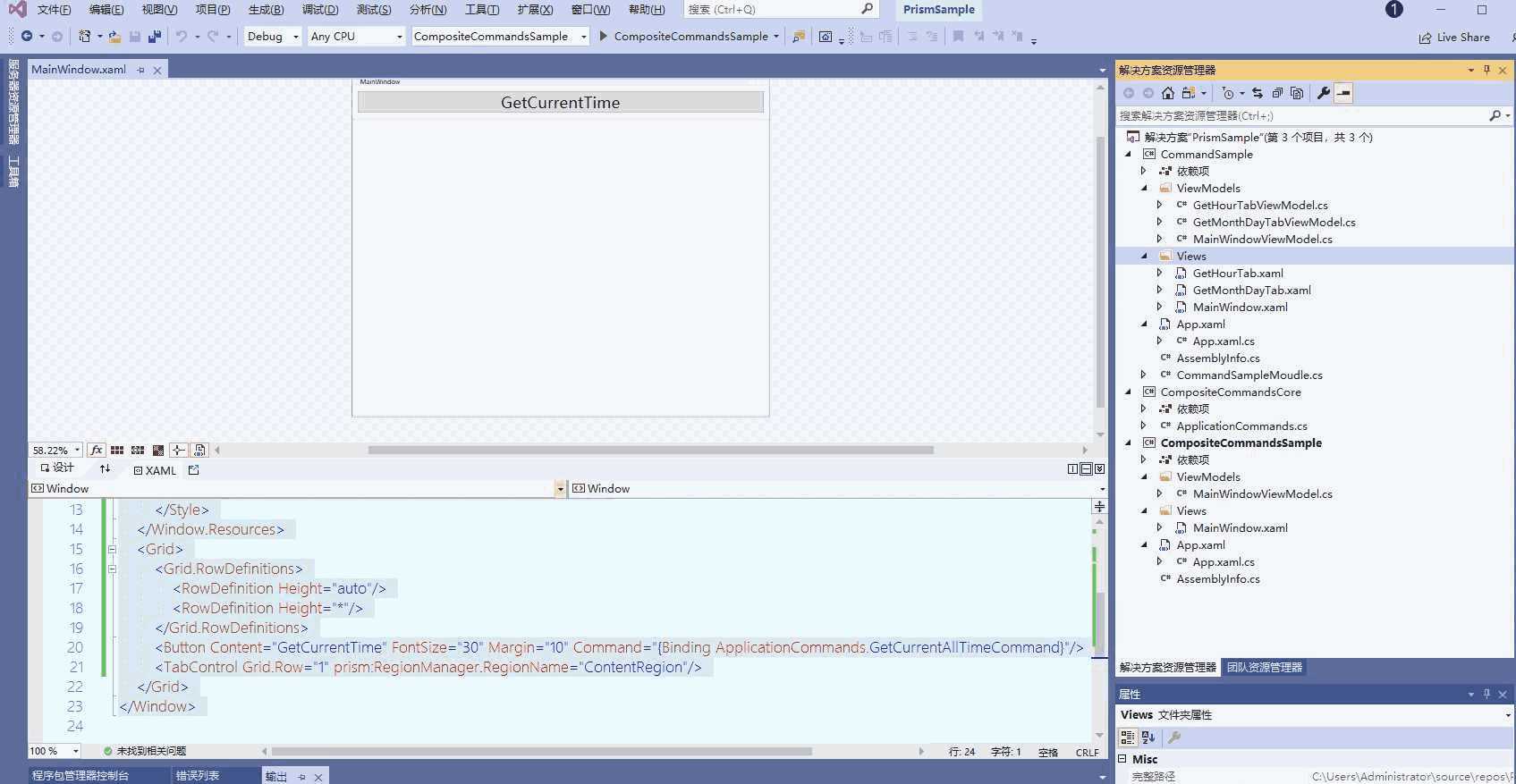This screenshot has width=1516, height=784.
Task: Click the Navigate Backward arrow in toolbar
Action: [27, 36]
